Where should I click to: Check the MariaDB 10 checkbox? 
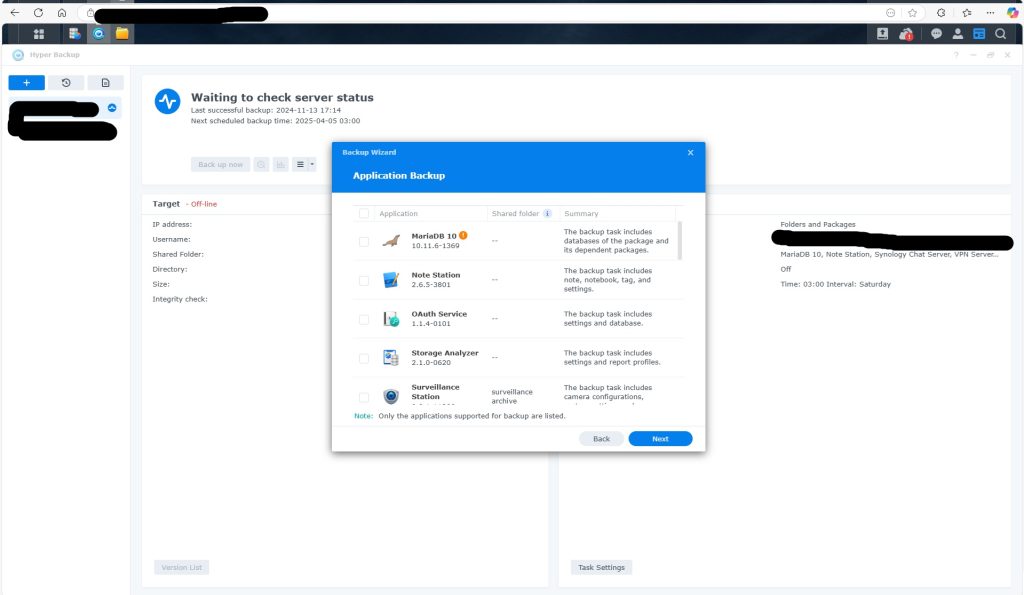point(364,242)
